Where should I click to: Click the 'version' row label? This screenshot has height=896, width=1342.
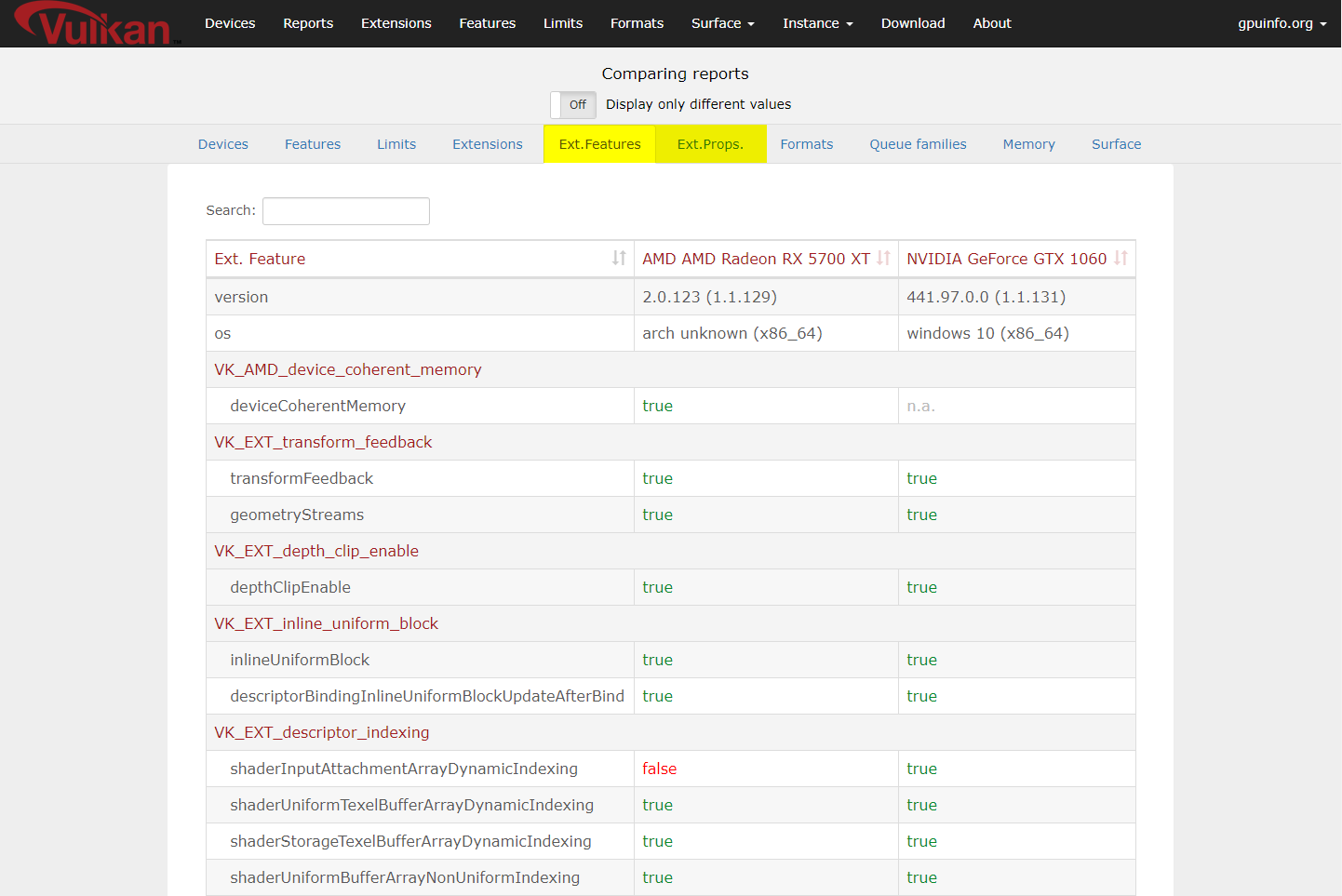click(x=241, y=297)
